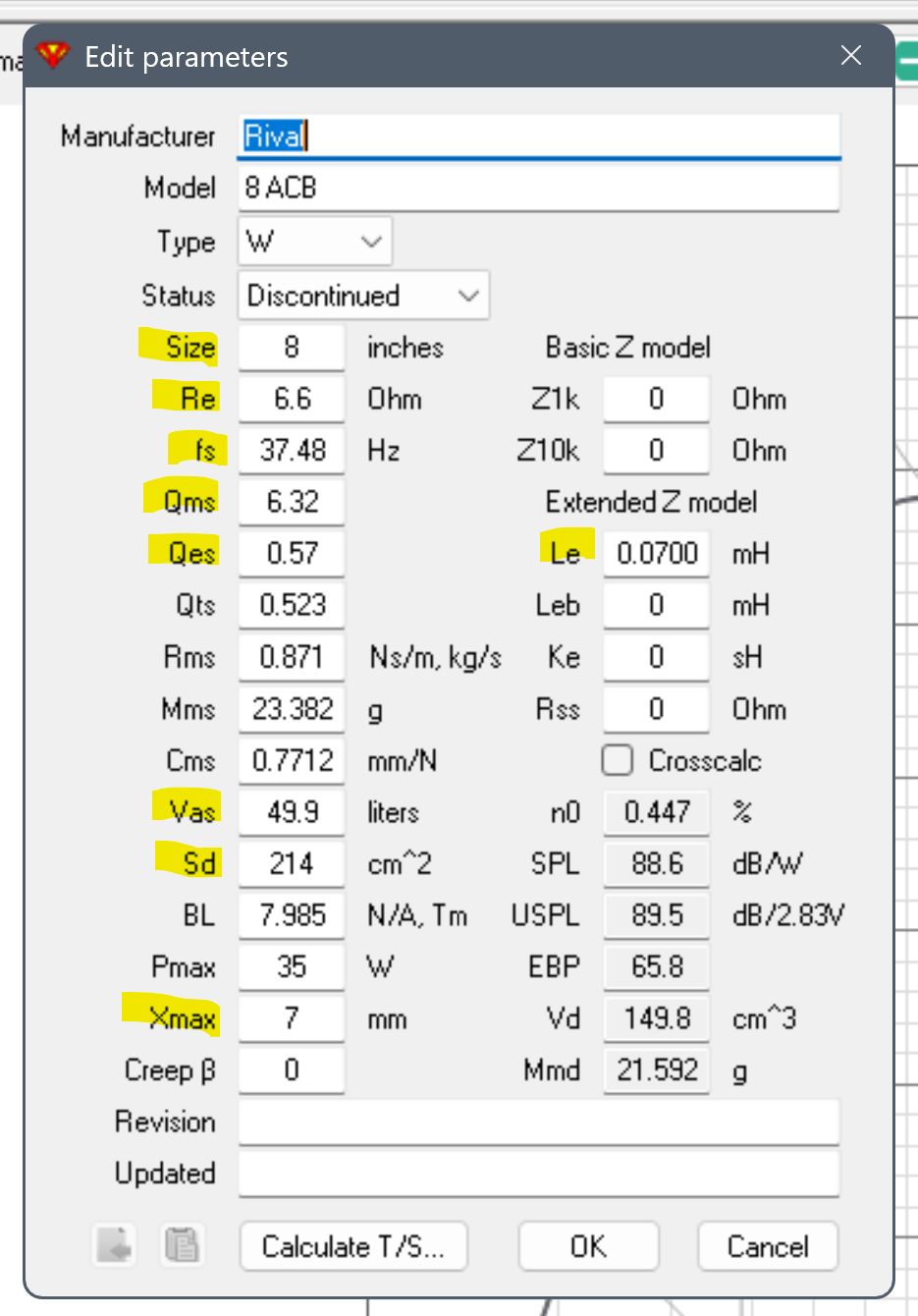Focus the Le inductance field
918x1316 pixels.
(656, 554)
